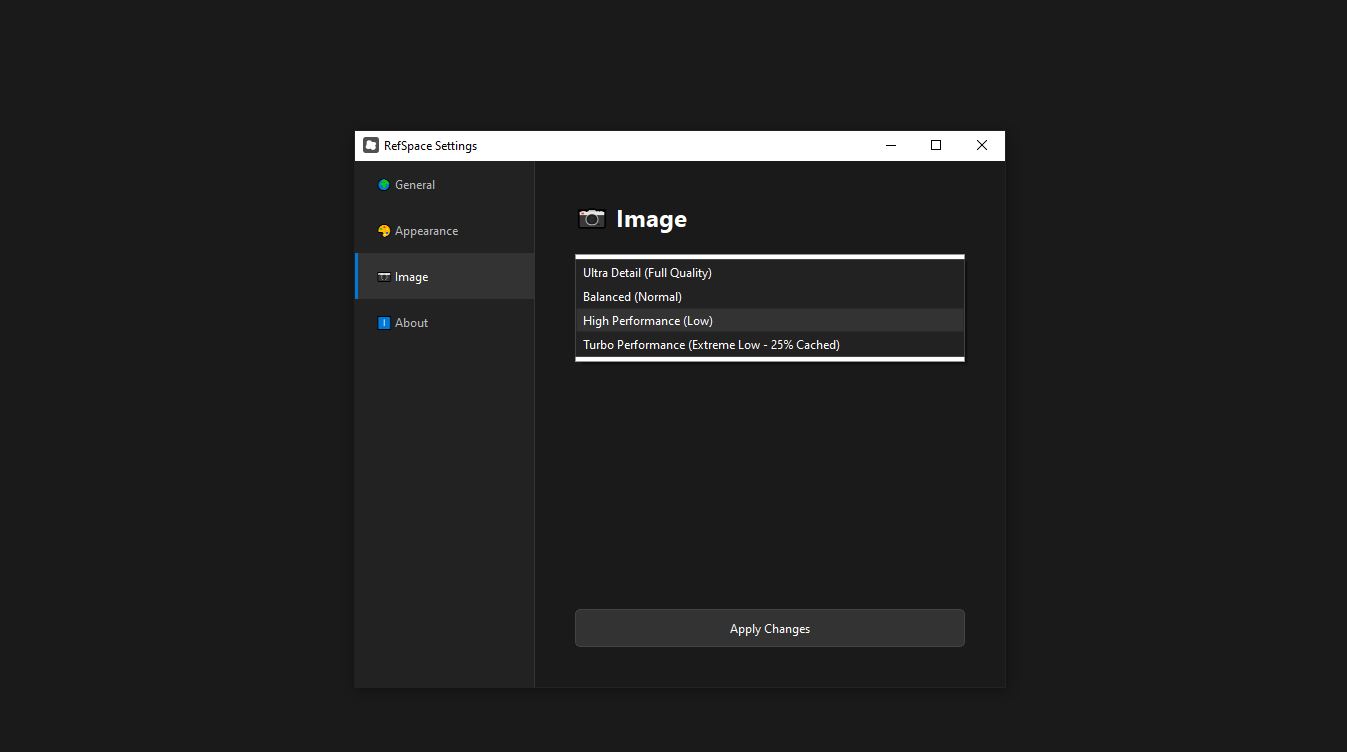Click the info icon beside About
Image resolution: width=1347 pixels, height=752 pixels.
point(384,322)
